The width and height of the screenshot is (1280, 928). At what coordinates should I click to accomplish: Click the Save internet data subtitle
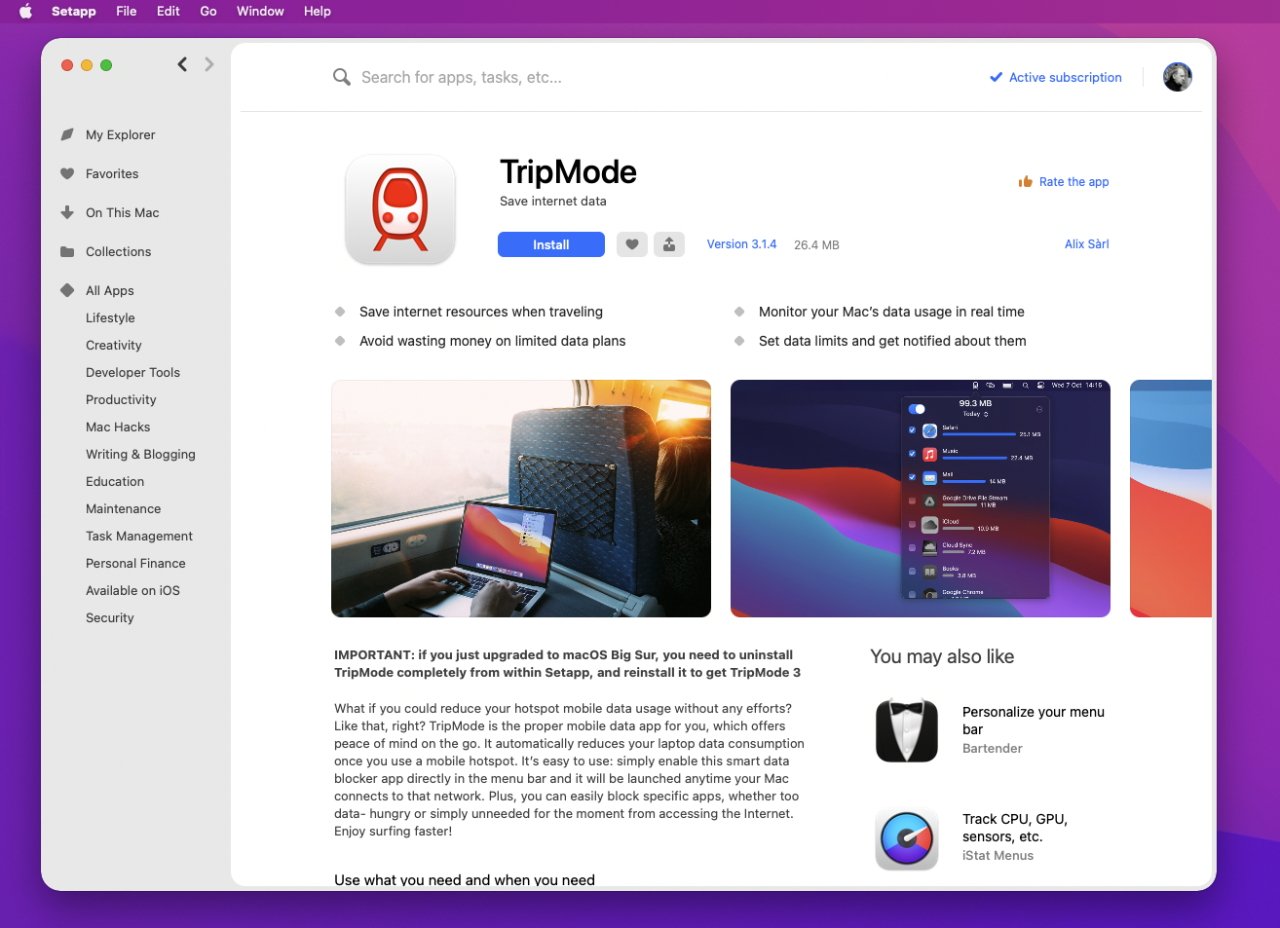click(553, 201)
